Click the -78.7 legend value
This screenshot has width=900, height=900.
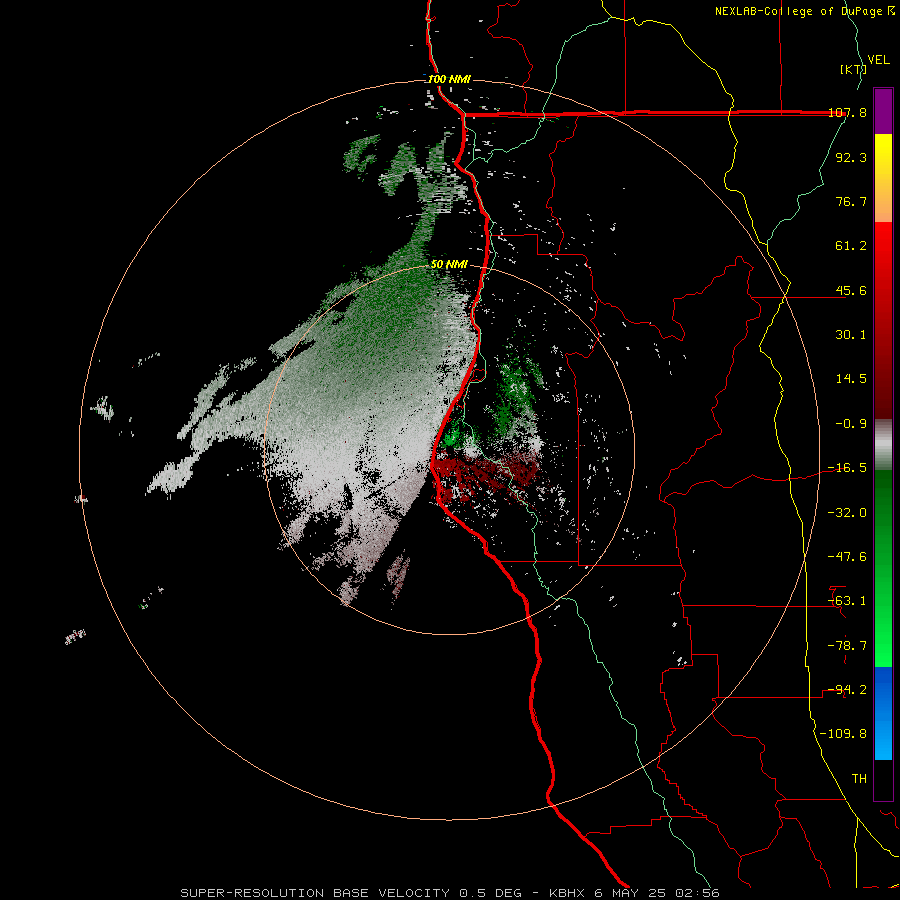point(847,646)
